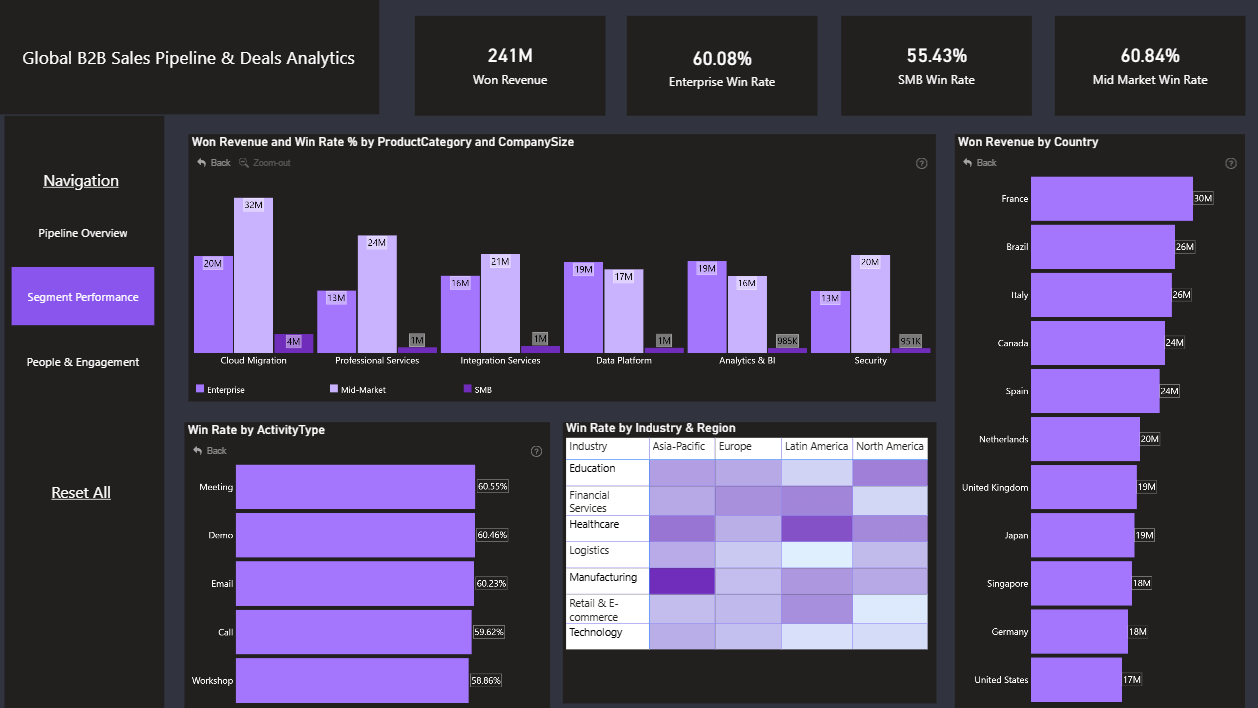Select Germany bar in country chart
Screen dimensions: 1258x708
point(1079,631)
